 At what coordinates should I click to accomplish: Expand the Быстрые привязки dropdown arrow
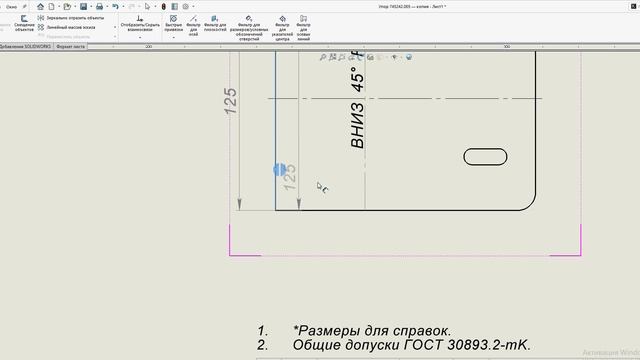point(173,38)
